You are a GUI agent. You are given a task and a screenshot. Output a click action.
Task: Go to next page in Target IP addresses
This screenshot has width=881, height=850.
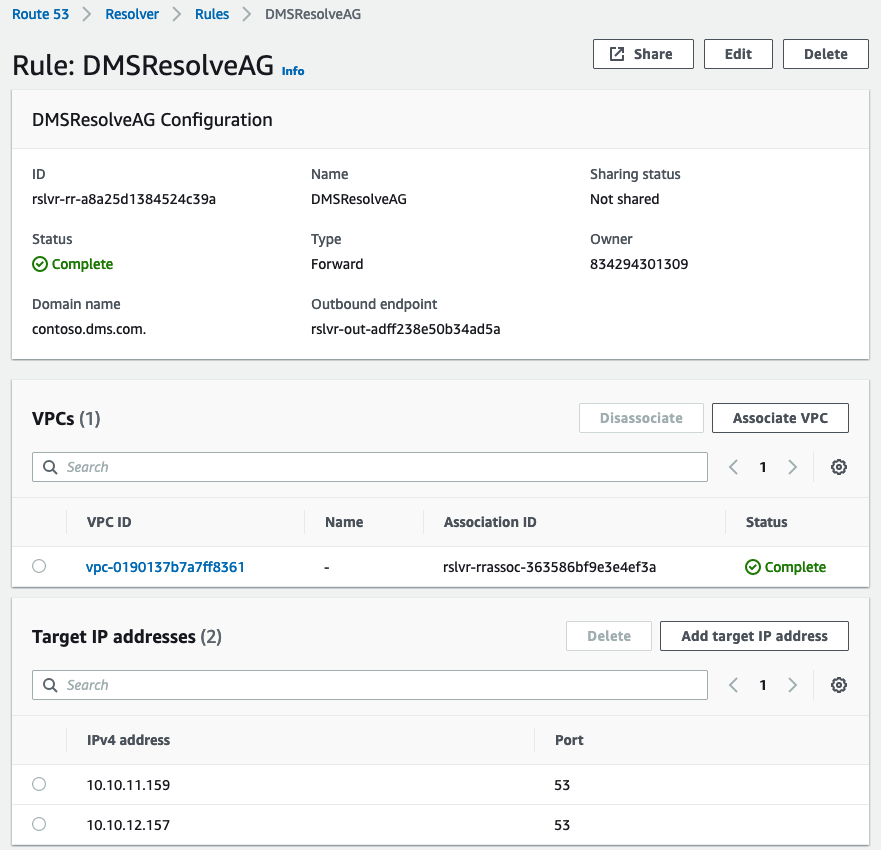[792, 685]
